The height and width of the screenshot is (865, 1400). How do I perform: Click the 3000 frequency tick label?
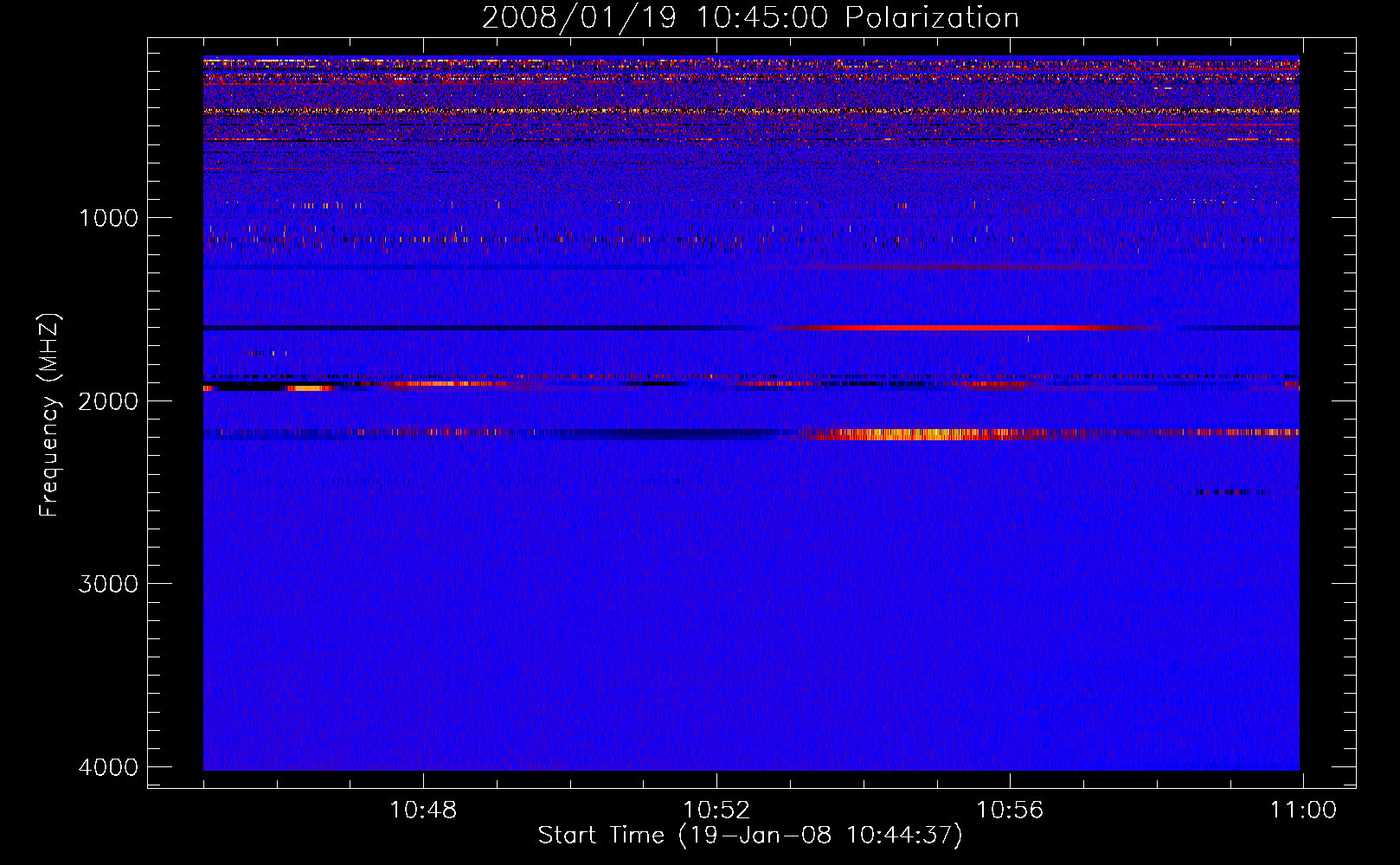108,584
